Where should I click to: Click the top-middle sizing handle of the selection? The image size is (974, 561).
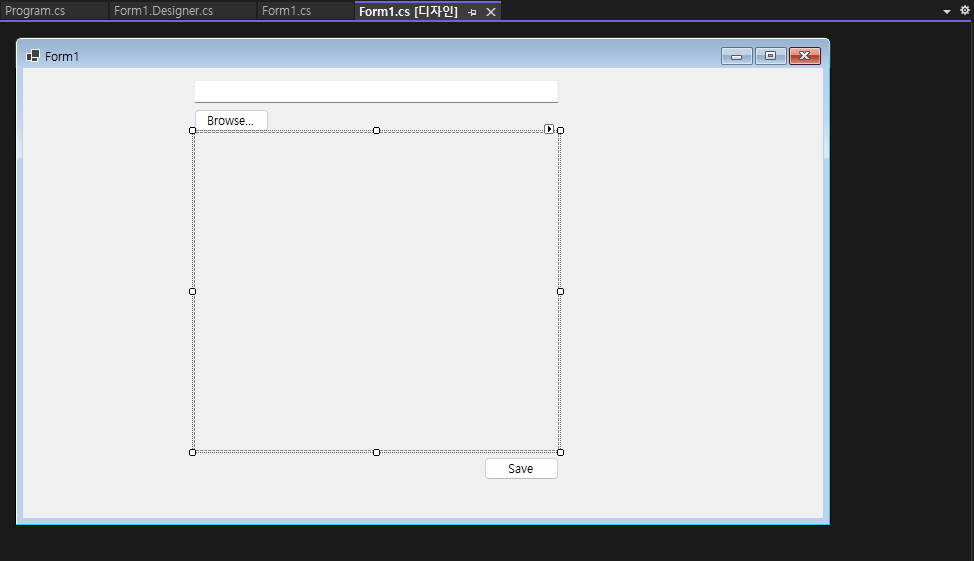point(376,130)
